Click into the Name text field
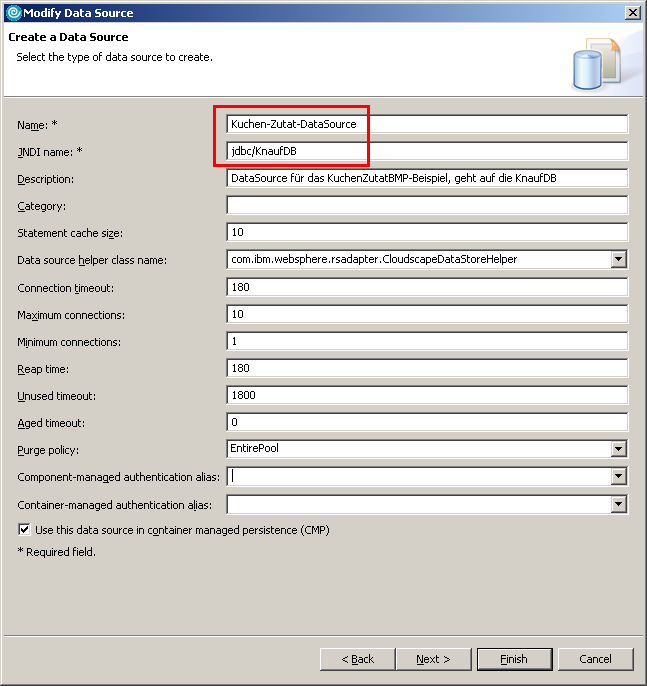The image size is (647, 686). tap(427, 124)
